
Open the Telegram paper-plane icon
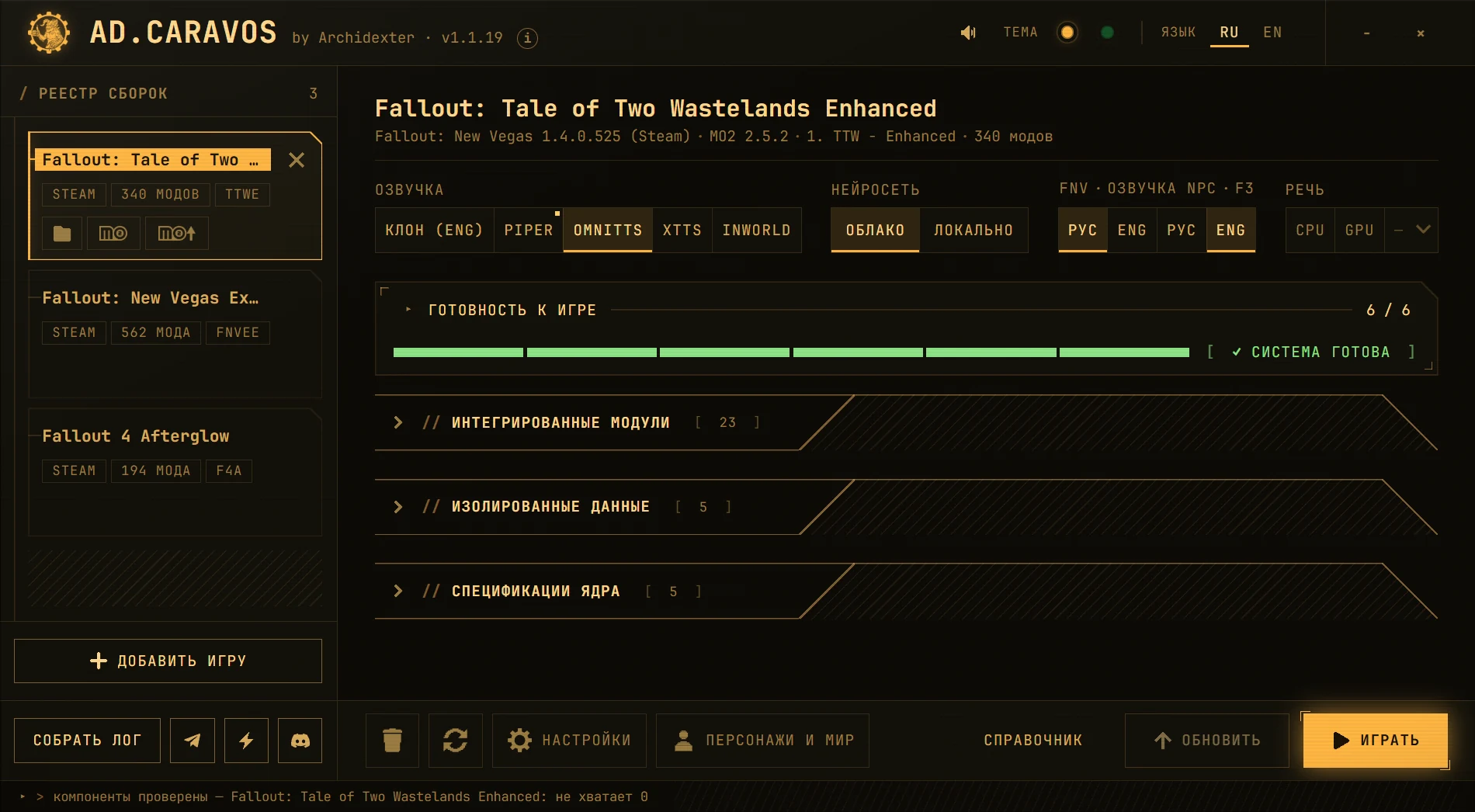(193, 741)
